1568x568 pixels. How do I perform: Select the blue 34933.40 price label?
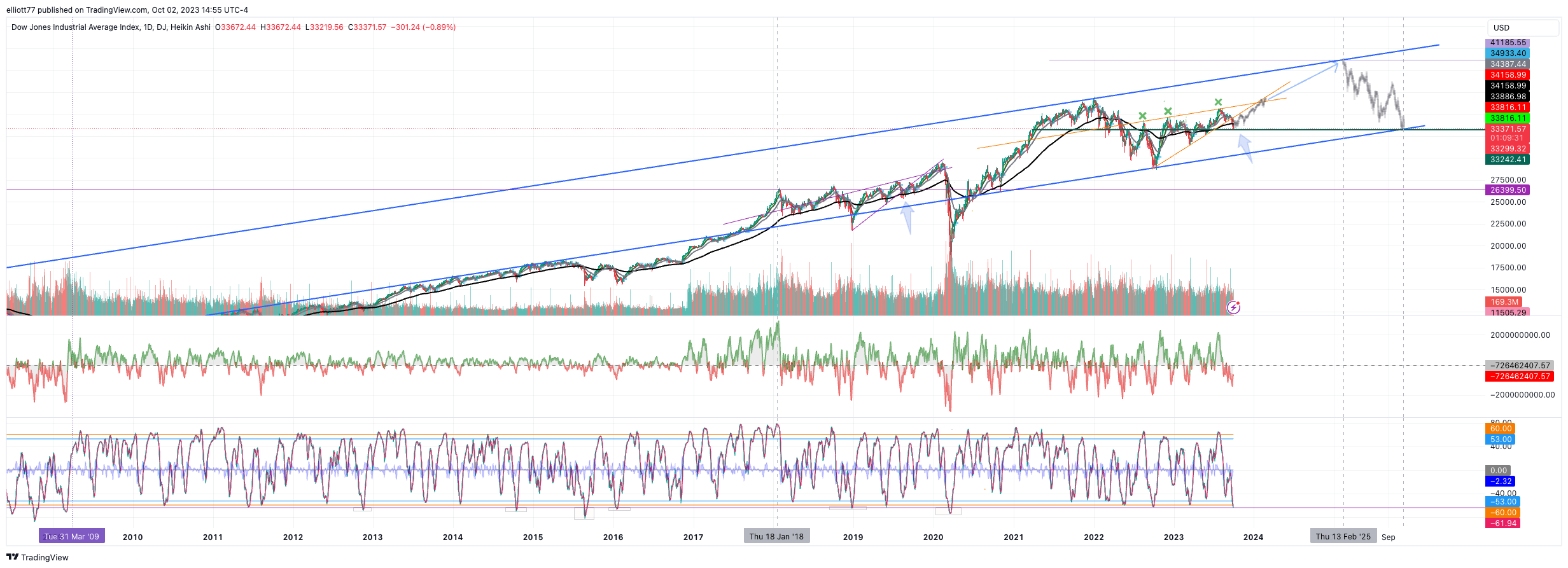pos(1508,53)
